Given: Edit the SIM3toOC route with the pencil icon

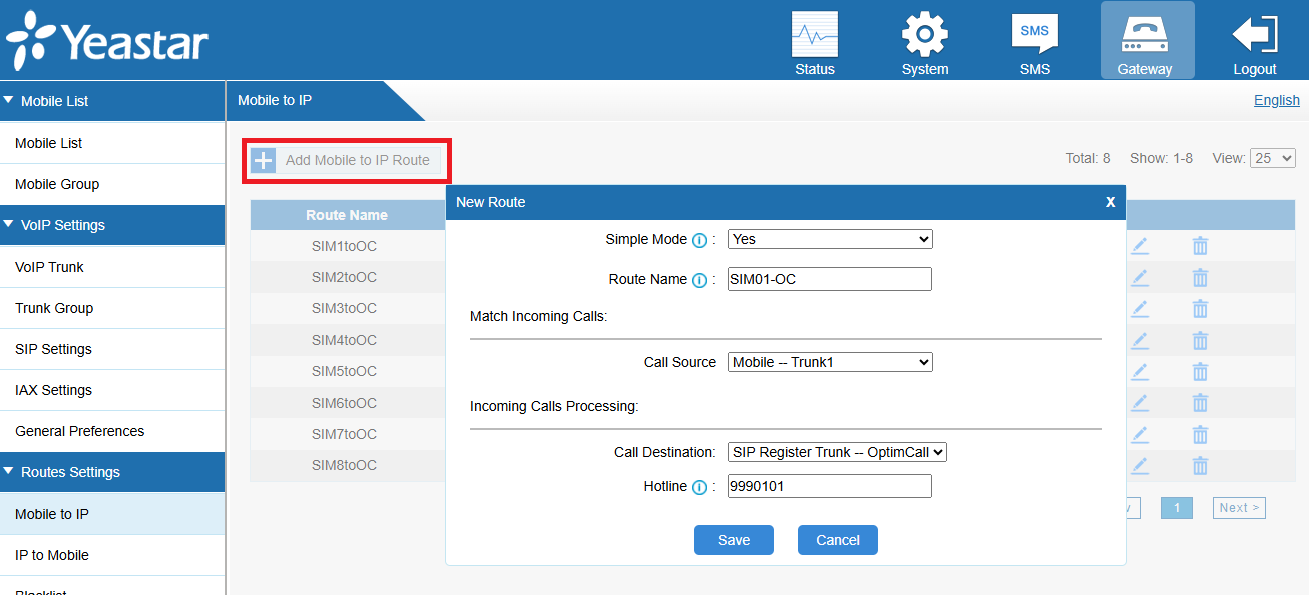Looking at the screenshot, I should tap(1140, 308).
